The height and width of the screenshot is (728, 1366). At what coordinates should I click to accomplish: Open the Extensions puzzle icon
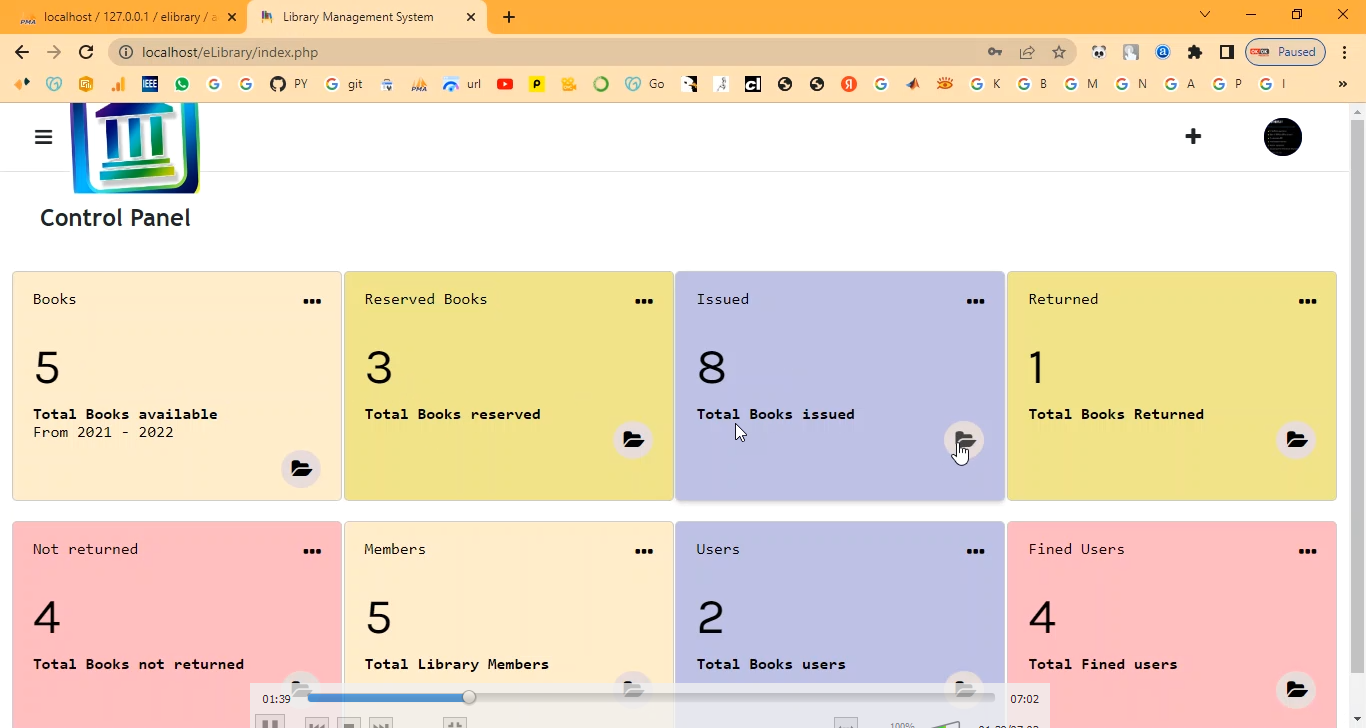1195,52
